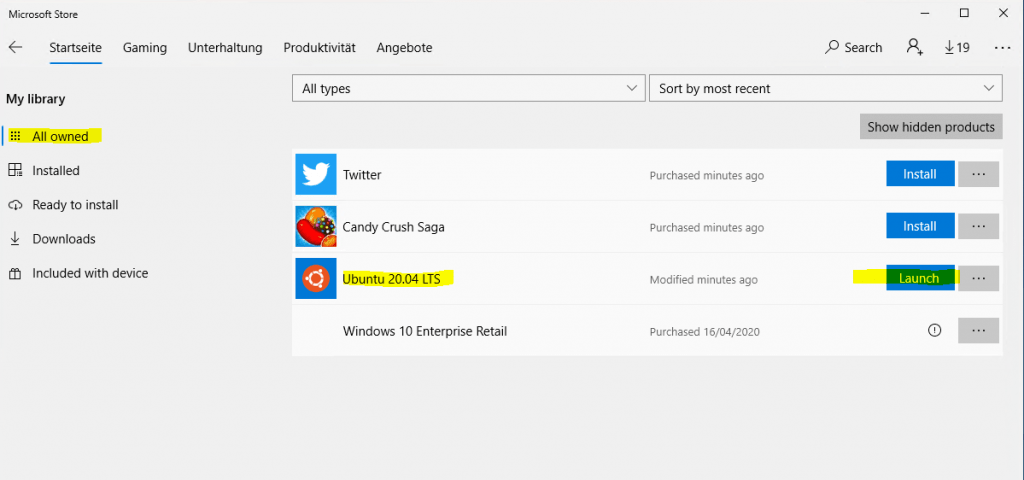
Task: Open the See more menu in header
Action: 1002,48
